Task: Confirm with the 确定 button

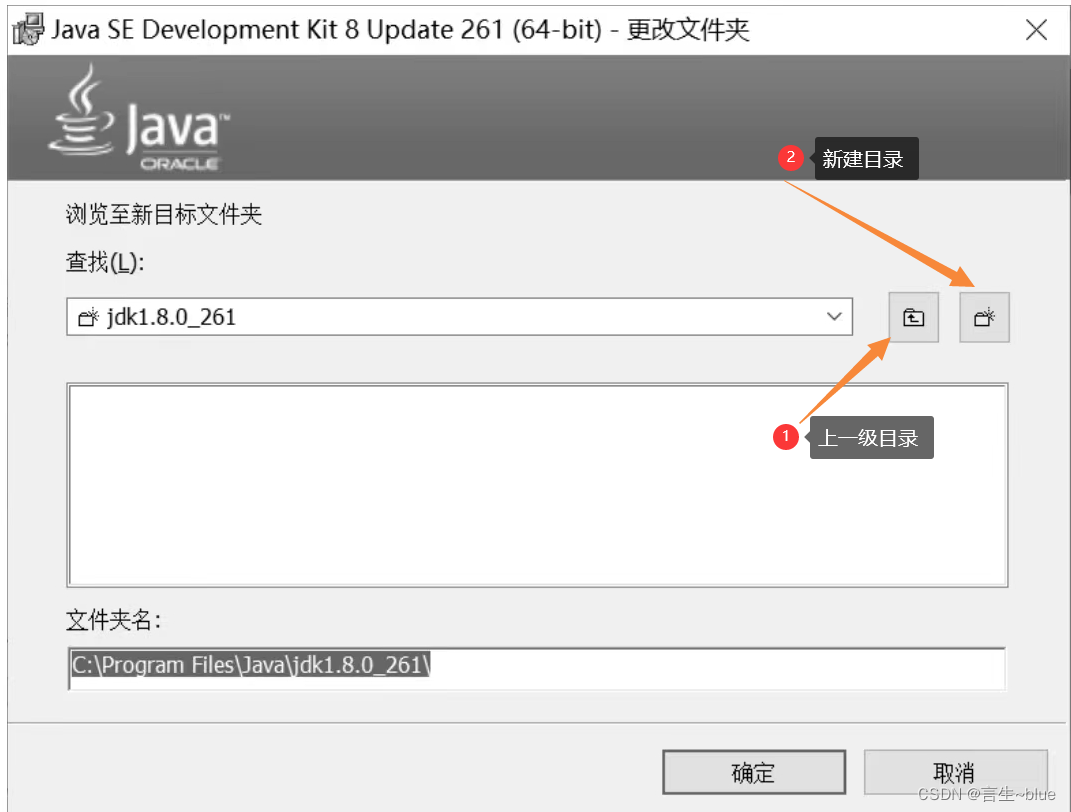Action: pyautogui.click(x=754, y=772)
